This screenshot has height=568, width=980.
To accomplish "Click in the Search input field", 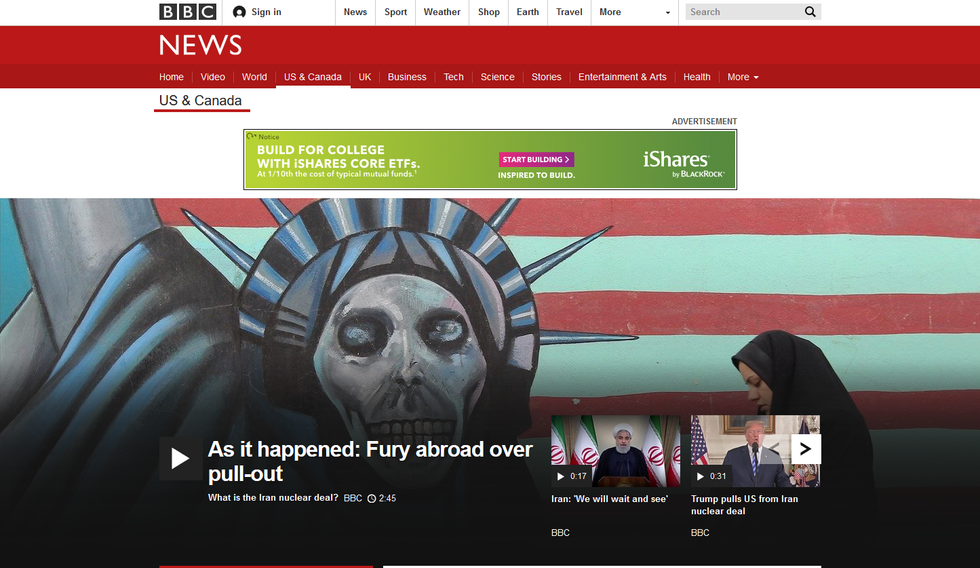I will coord(744,12).
